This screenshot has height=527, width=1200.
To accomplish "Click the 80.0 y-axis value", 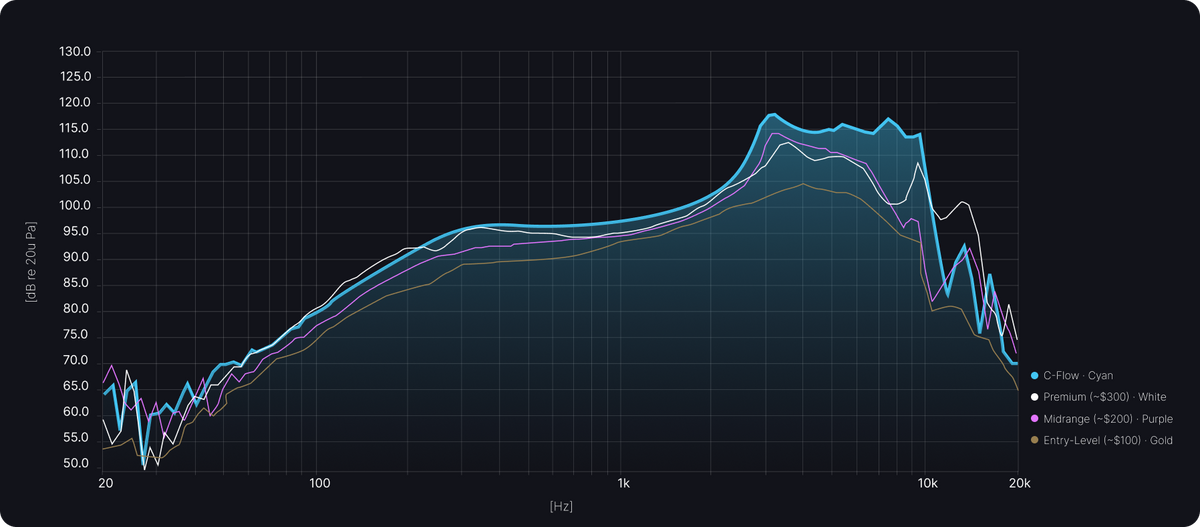I will (x=78, y=310).
